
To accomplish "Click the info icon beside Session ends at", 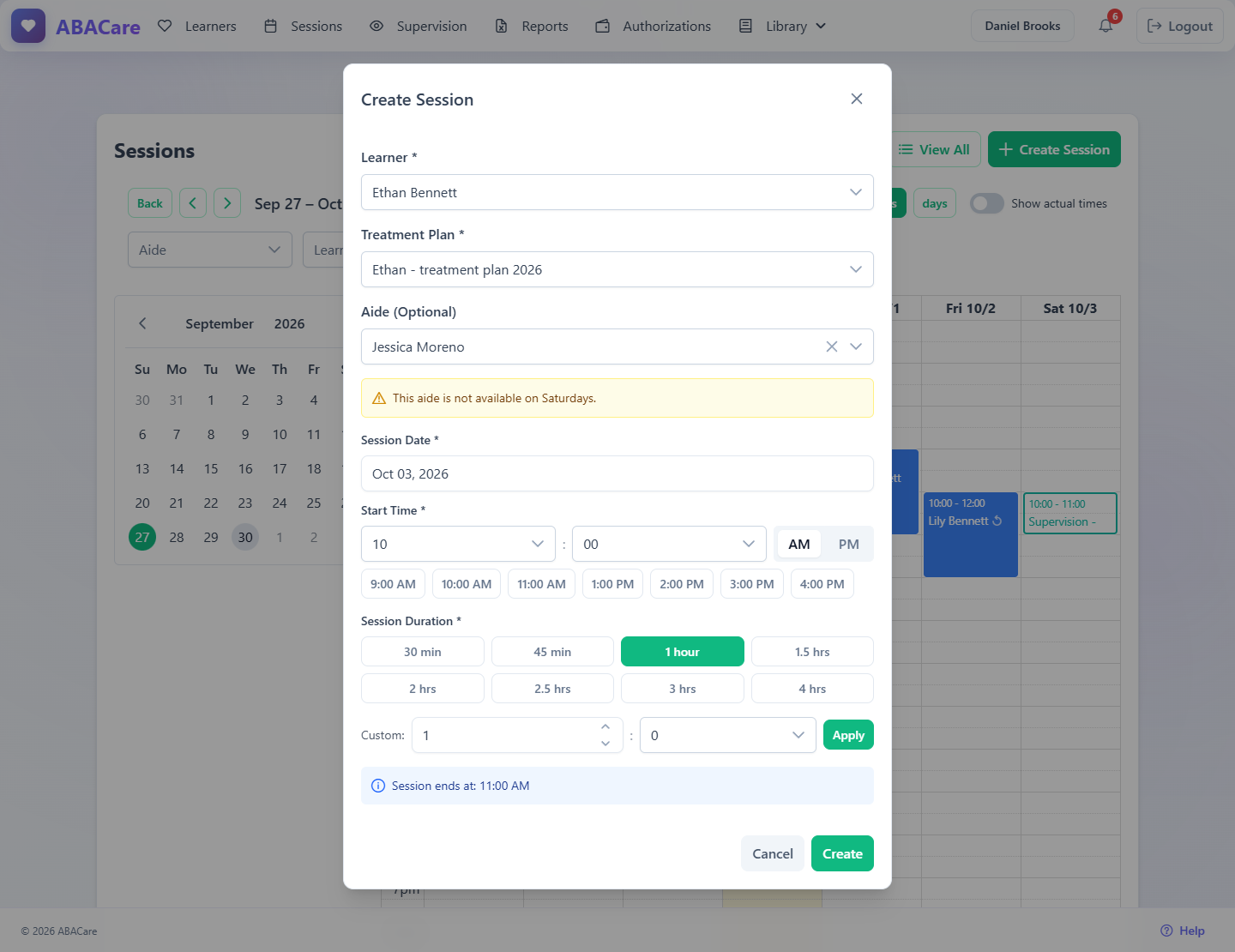I will (x=378, y=786).
